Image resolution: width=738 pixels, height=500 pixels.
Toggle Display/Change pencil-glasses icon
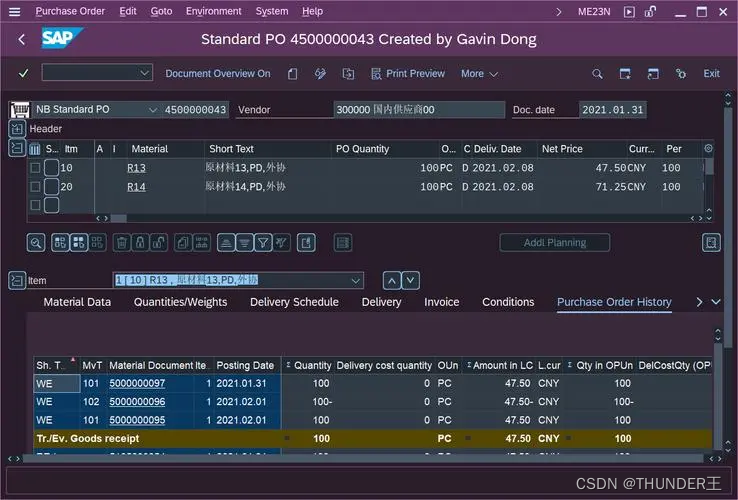(x=321, y=74)
